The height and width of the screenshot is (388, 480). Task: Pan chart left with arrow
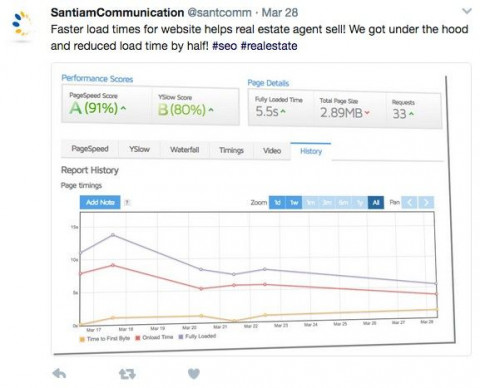[409, 202]
